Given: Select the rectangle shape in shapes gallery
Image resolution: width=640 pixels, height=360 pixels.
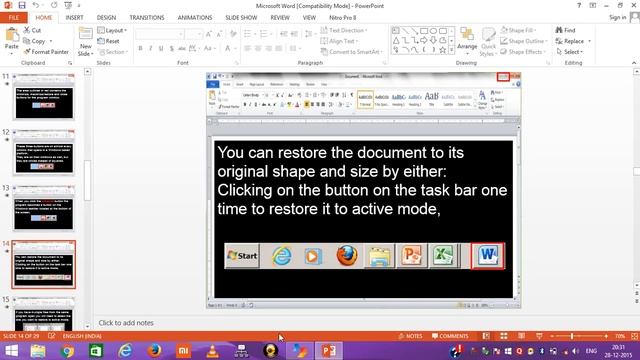Looking at the screenshot, I should [x=424, y=31].
